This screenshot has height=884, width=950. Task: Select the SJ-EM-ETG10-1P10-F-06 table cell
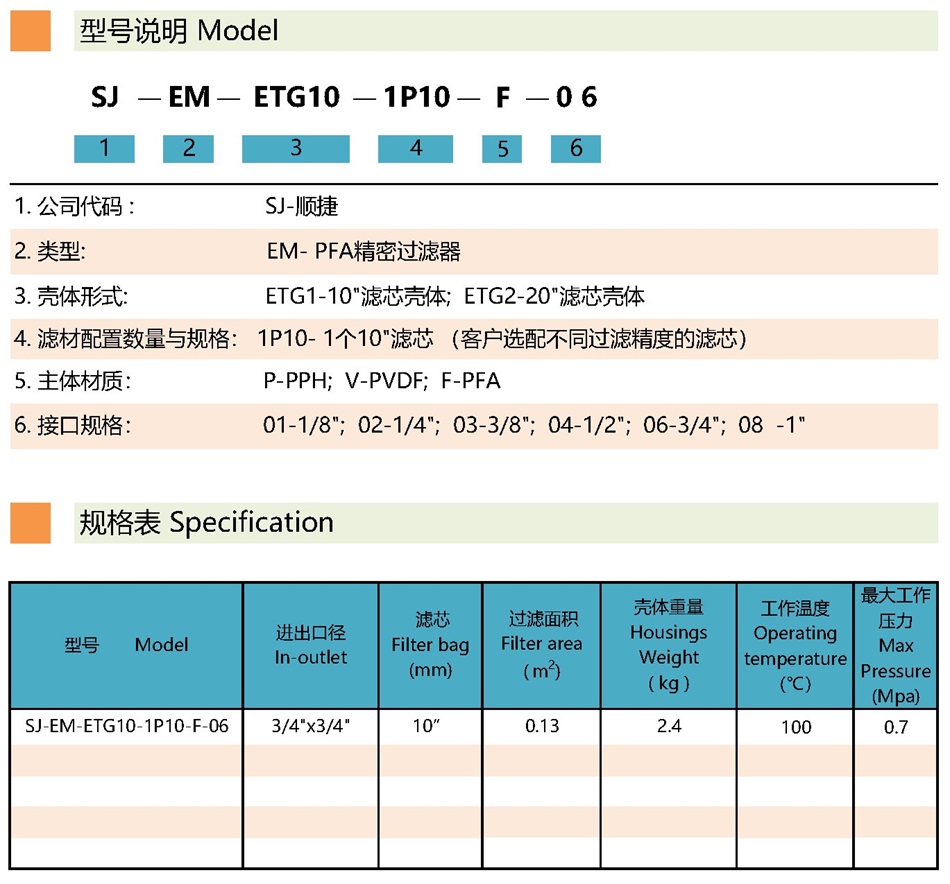126,727
